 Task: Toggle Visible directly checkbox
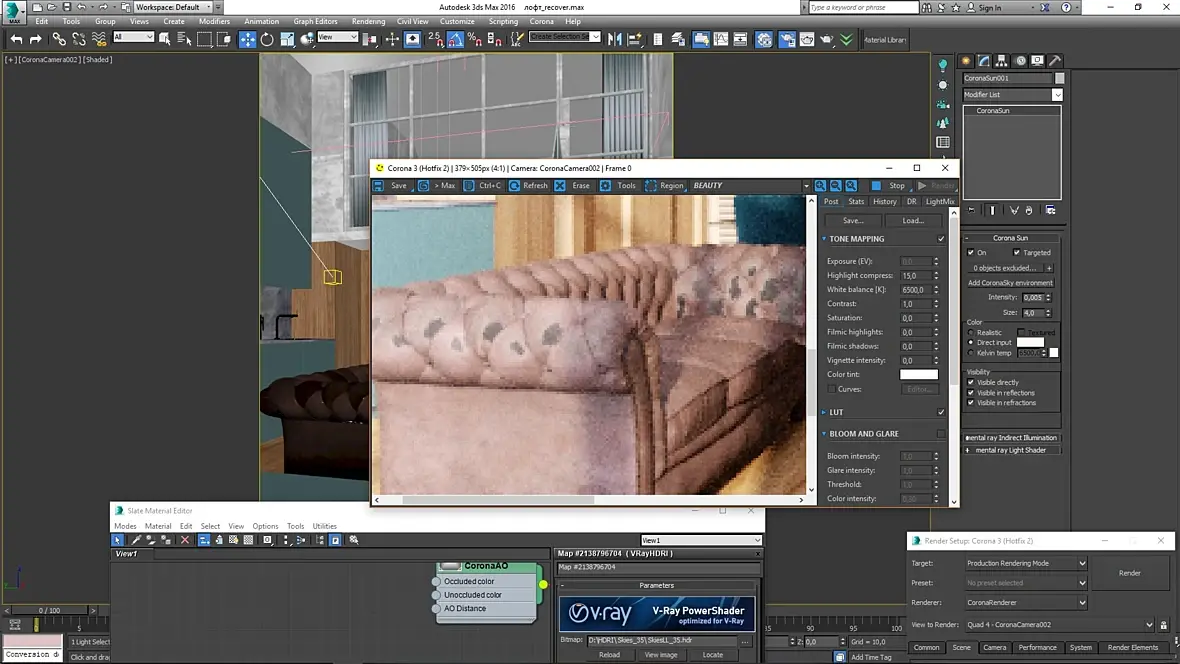[x=971, y=382]
